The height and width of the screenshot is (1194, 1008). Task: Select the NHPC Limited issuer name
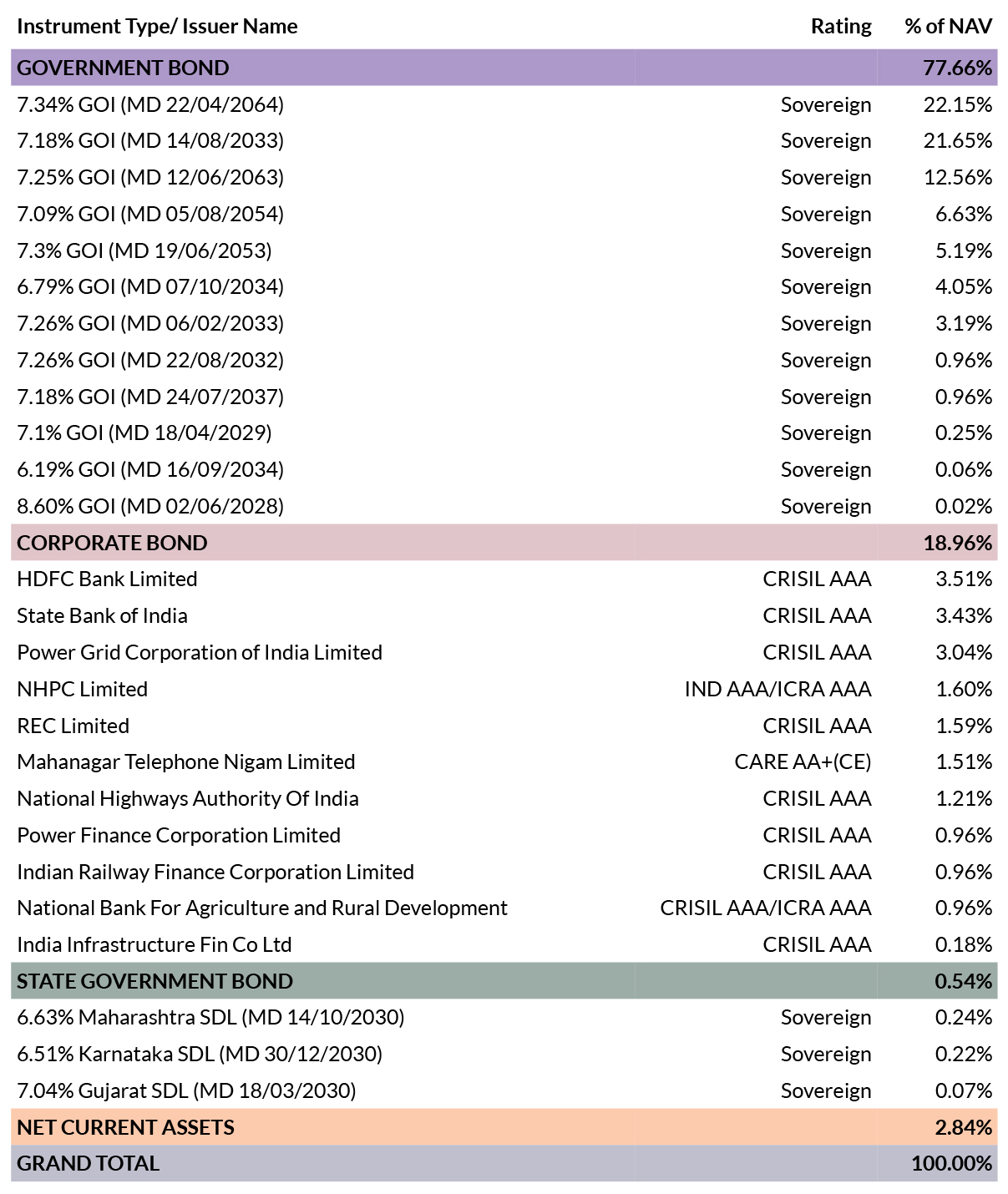pos(82,689)
